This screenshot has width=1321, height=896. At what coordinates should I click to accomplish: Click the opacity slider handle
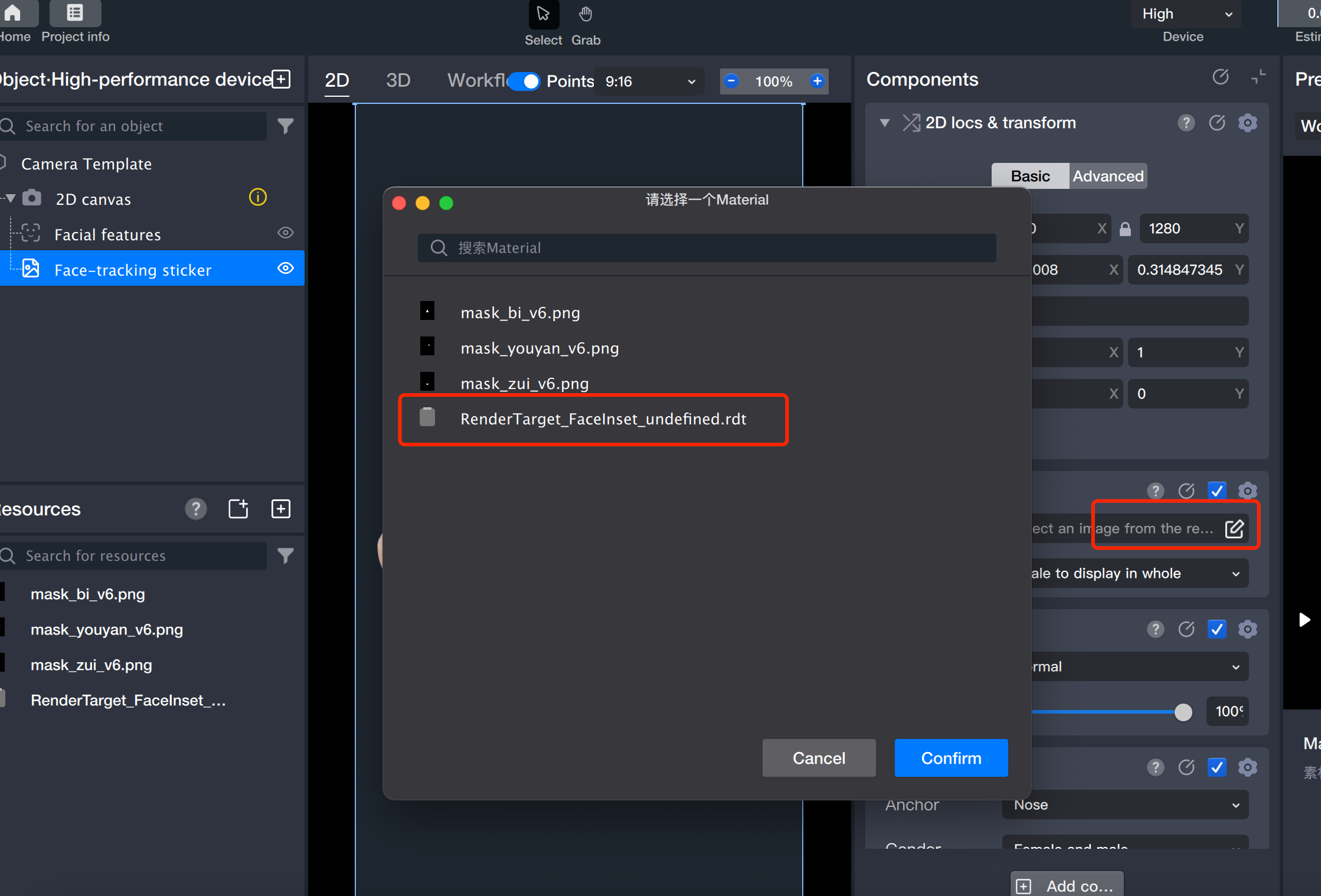click(1183, 712)
